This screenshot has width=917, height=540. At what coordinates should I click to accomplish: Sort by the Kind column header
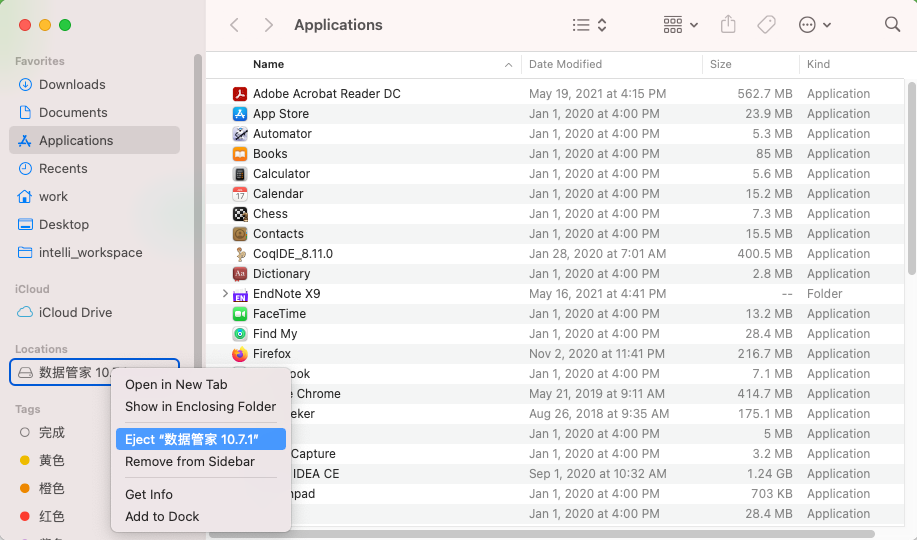coord(818,64)
